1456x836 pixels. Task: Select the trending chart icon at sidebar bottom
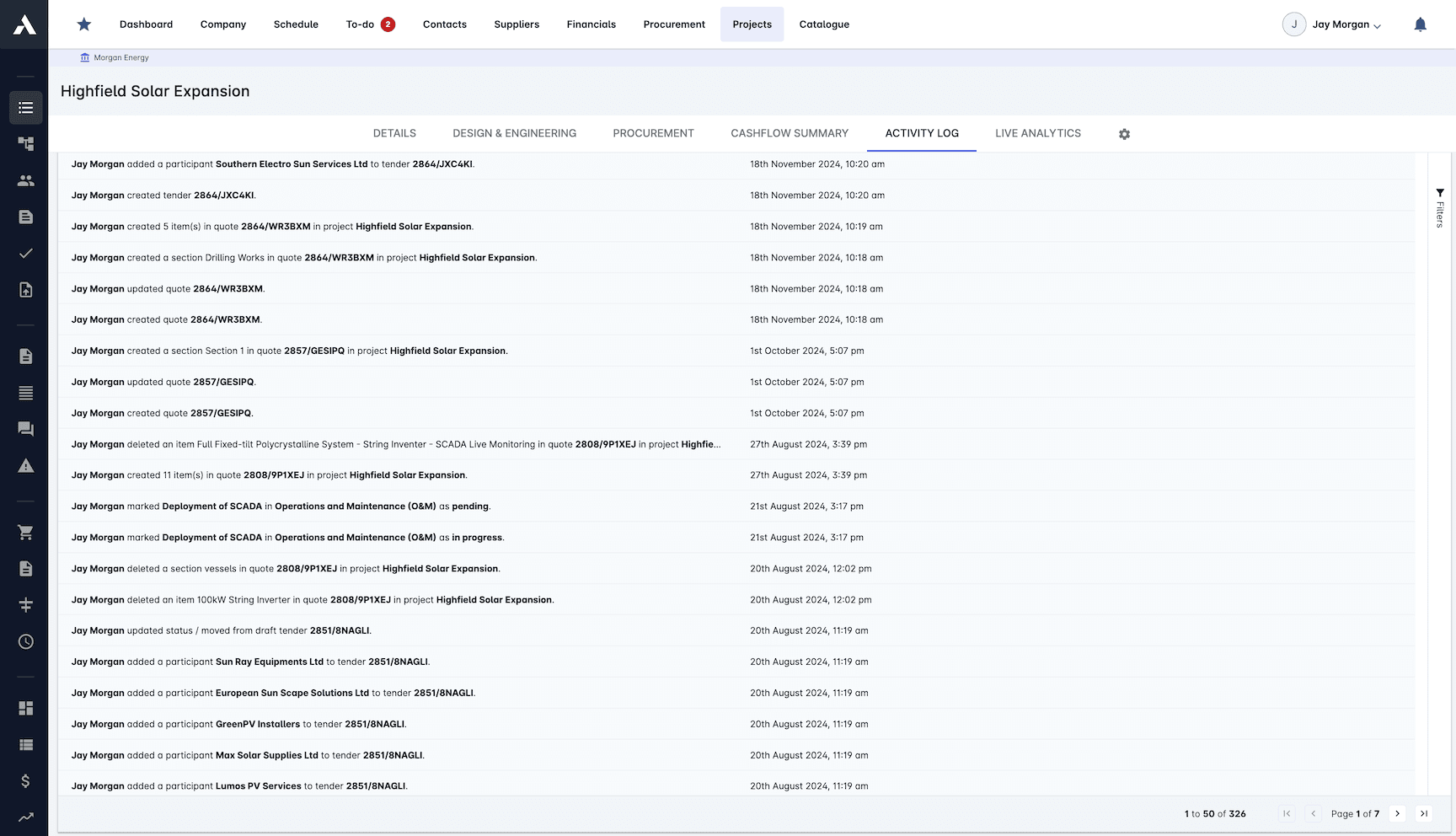pyautogui.click(x=25, y=816)
